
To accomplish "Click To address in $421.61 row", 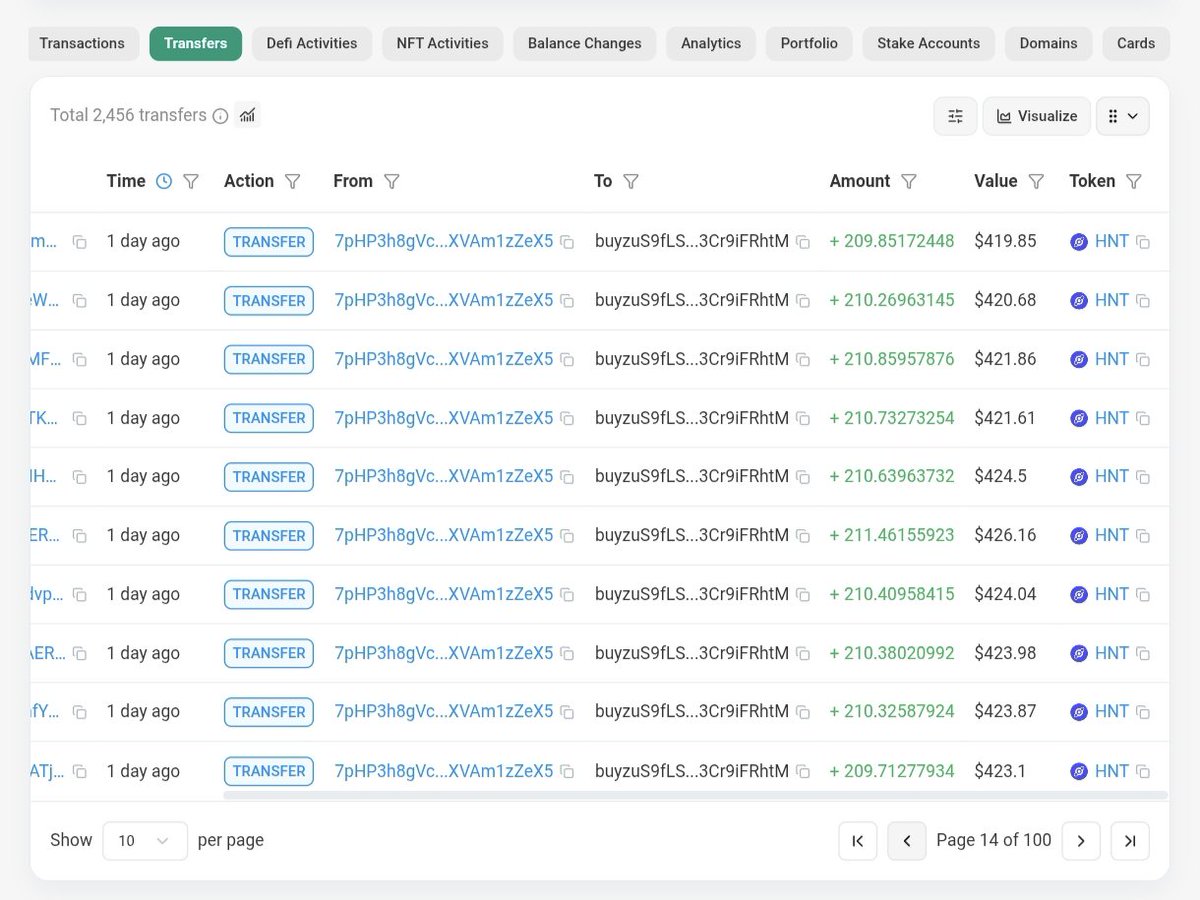I will tap(692, 418).
